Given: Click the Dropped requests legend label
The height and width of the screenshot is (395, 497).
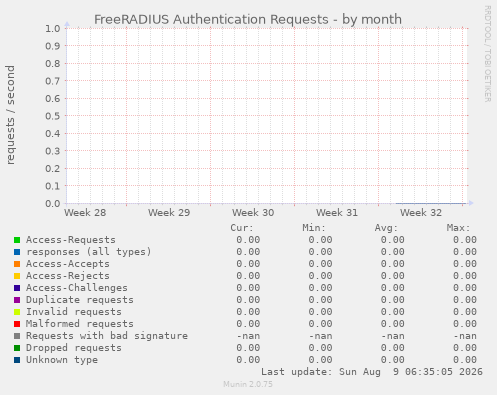Looking at the screenshot, I should click(x=74, y=348).
